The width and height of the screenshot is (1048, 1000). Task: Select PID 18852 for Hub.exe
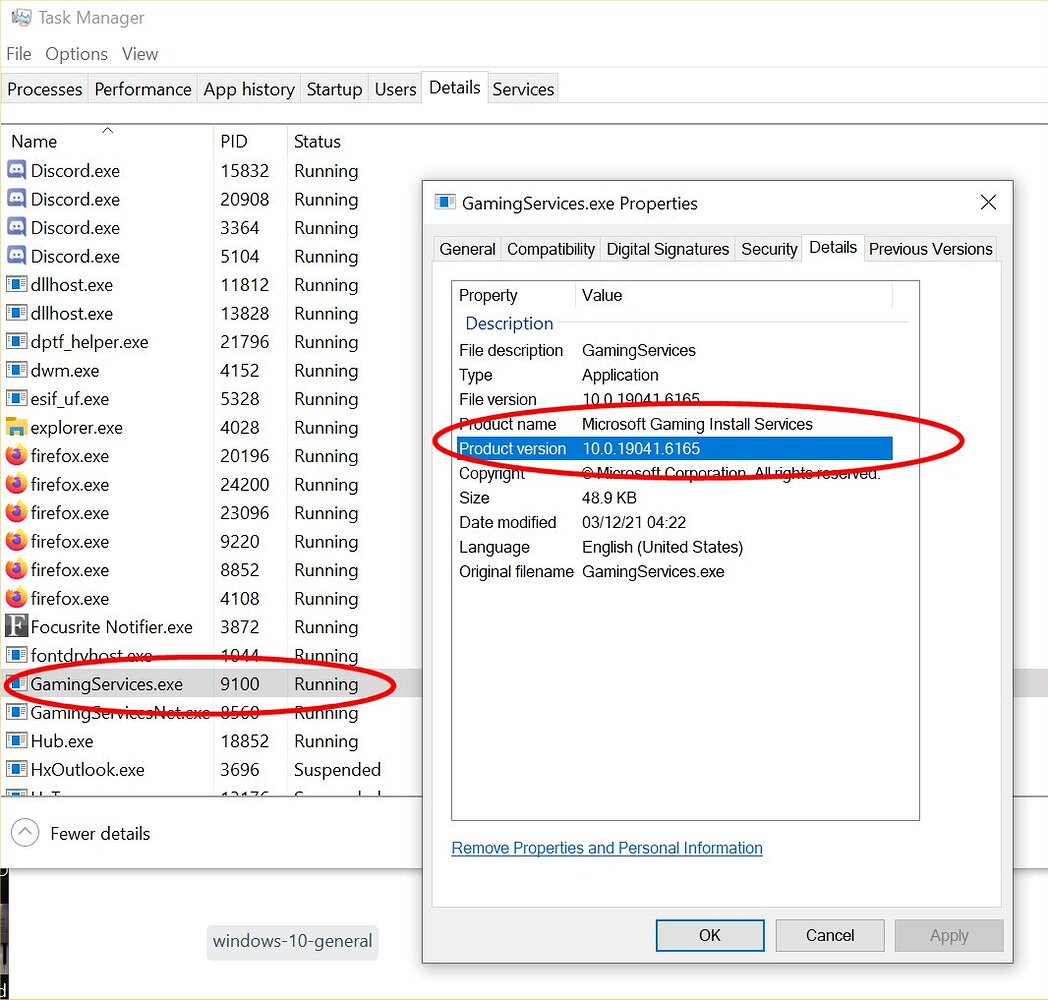click(244, 741)
